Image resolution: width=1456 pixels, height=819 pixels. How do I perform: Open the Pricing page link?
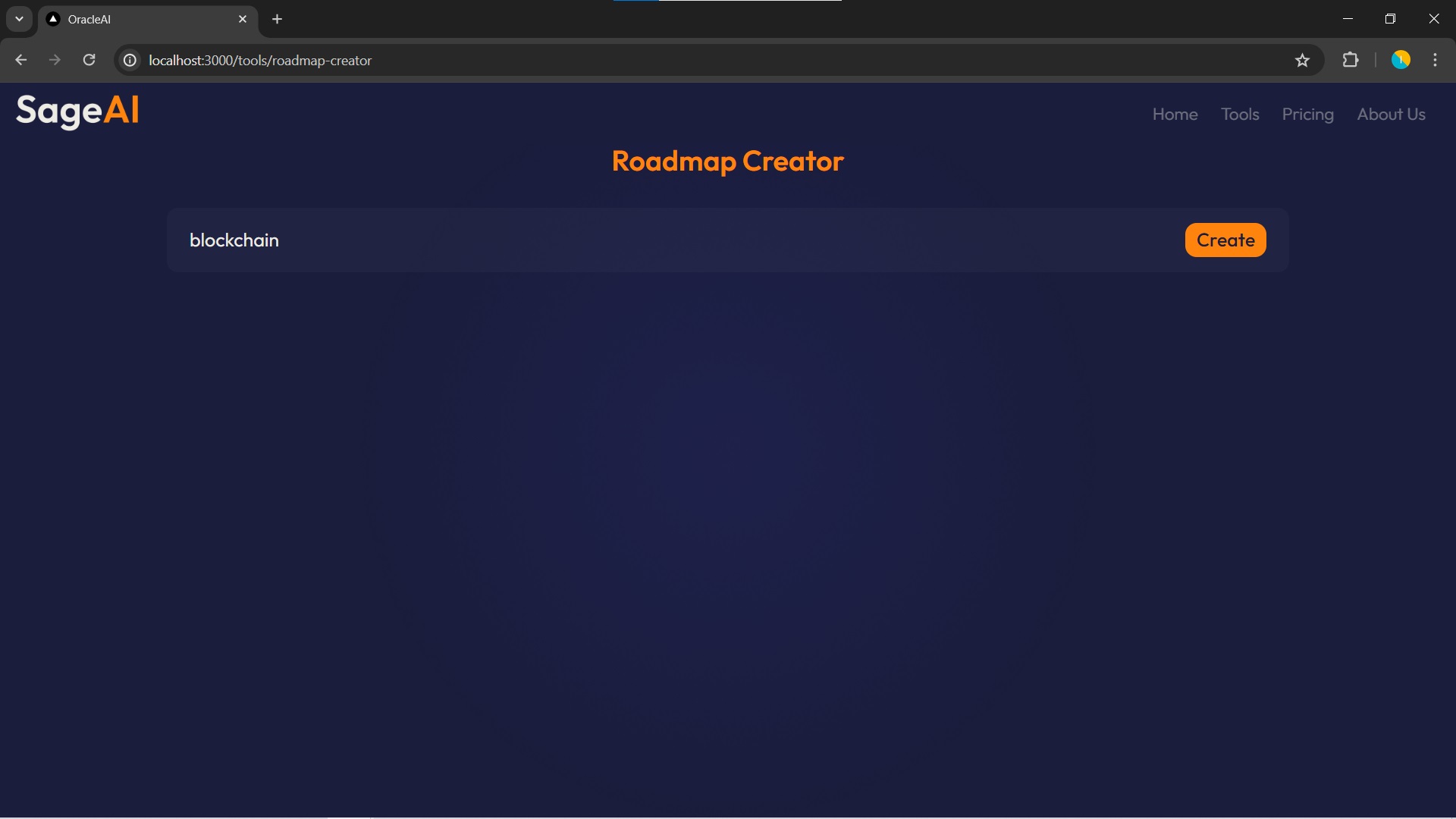click(1307, 115)
